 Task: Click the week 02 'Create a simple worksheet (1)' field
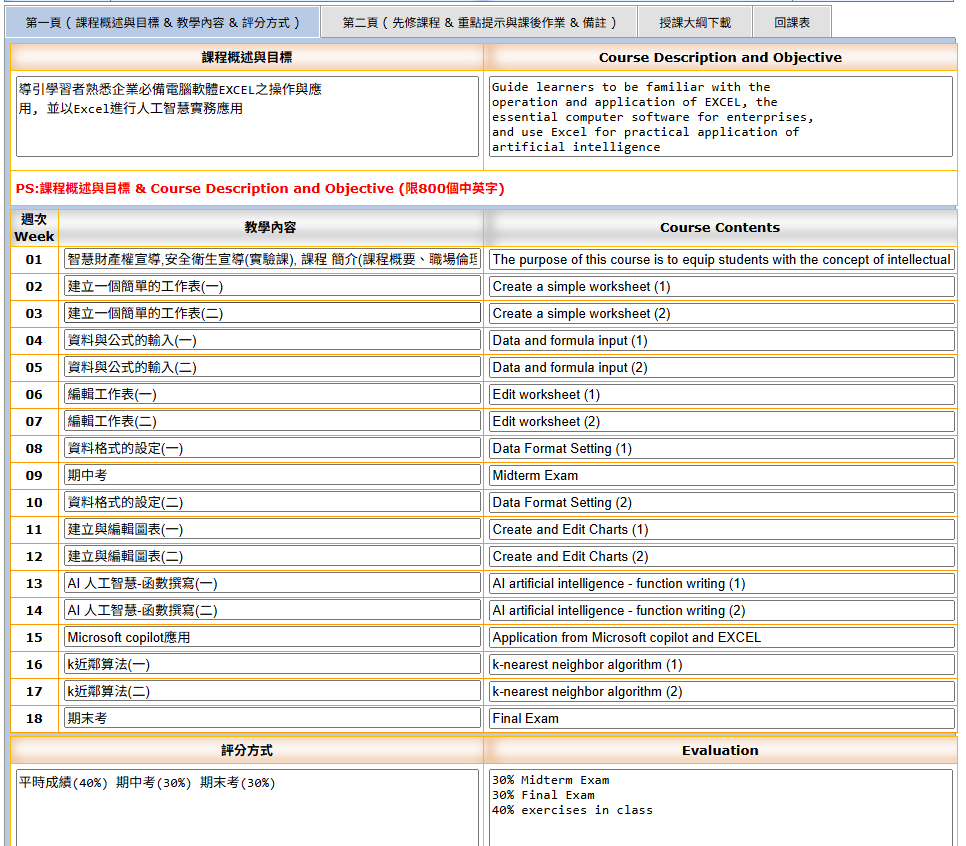point(721,287)
